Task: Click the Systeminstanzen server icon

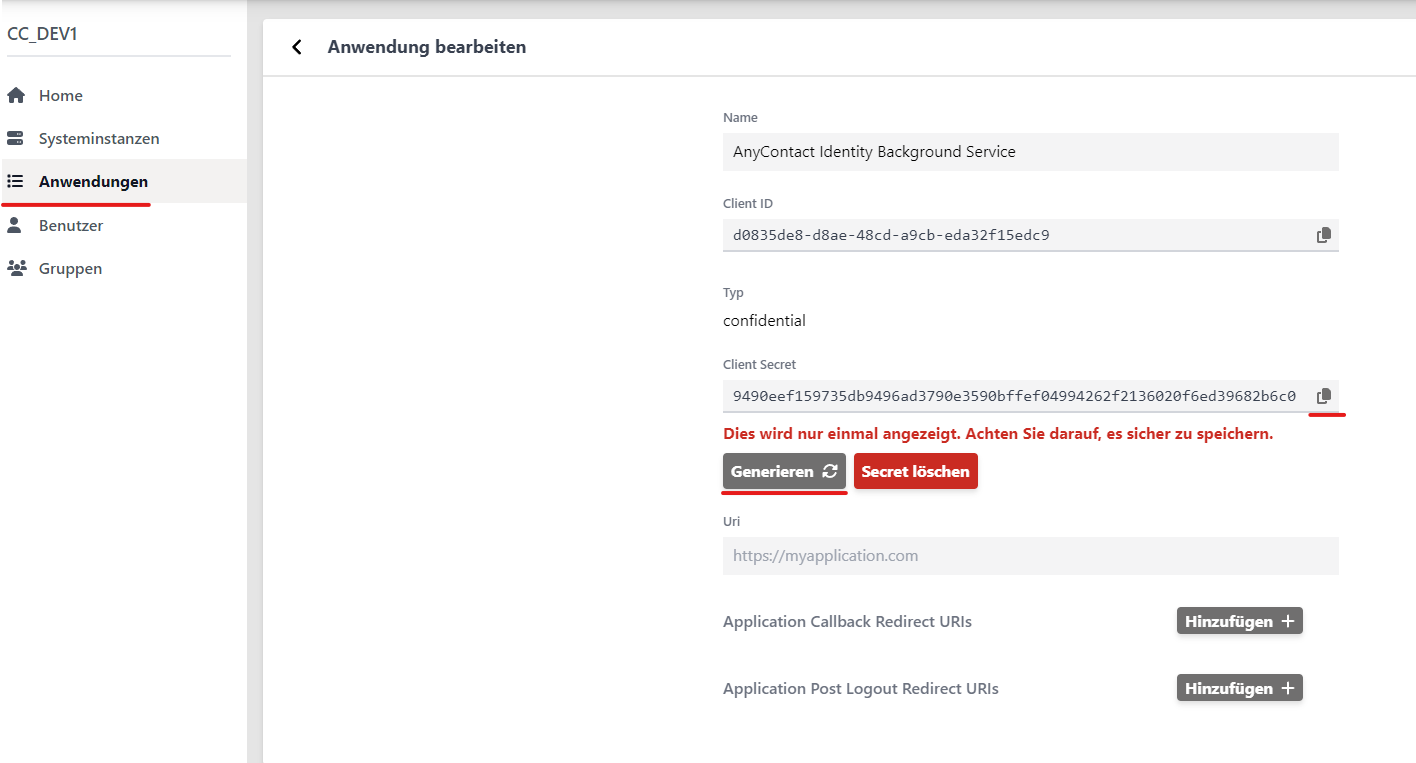Action: pyautogui.click(x=16, y=139)
